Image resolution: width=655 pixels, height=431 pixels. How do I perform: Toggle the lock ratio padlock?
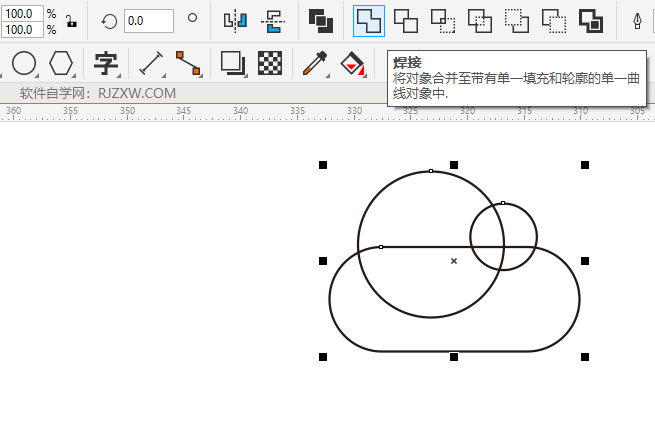coord(71,21)
